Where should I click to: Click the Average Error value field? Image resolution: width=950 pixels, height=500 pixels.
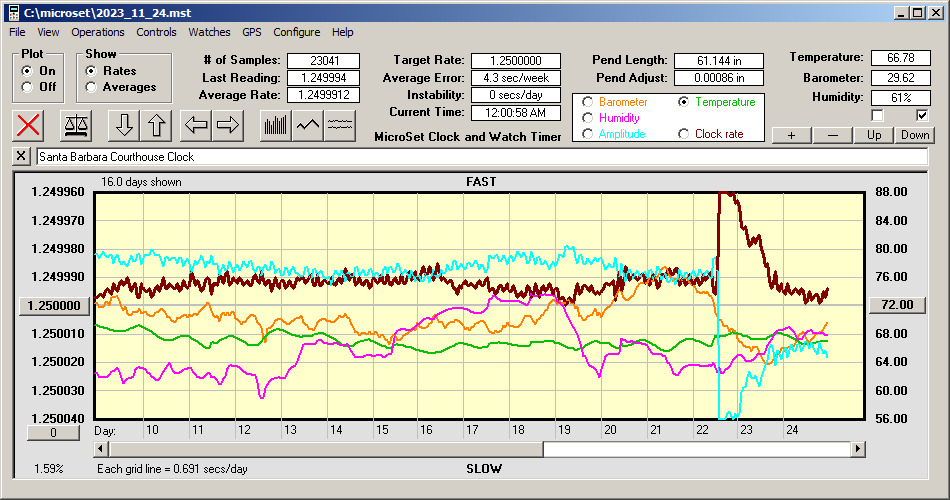pyautogui.click(x=516, y=78)
